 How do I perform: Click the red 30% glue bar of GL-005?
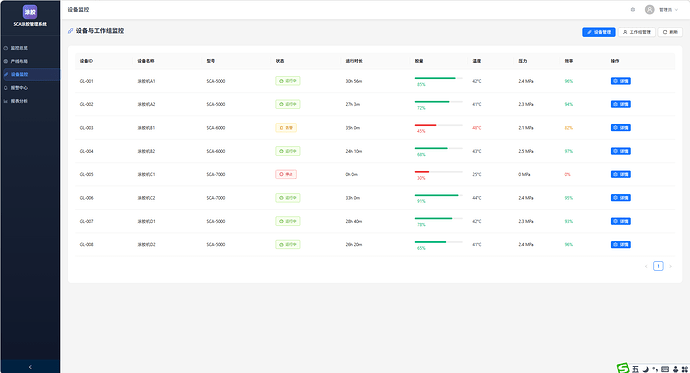click(x=438, y=172)
